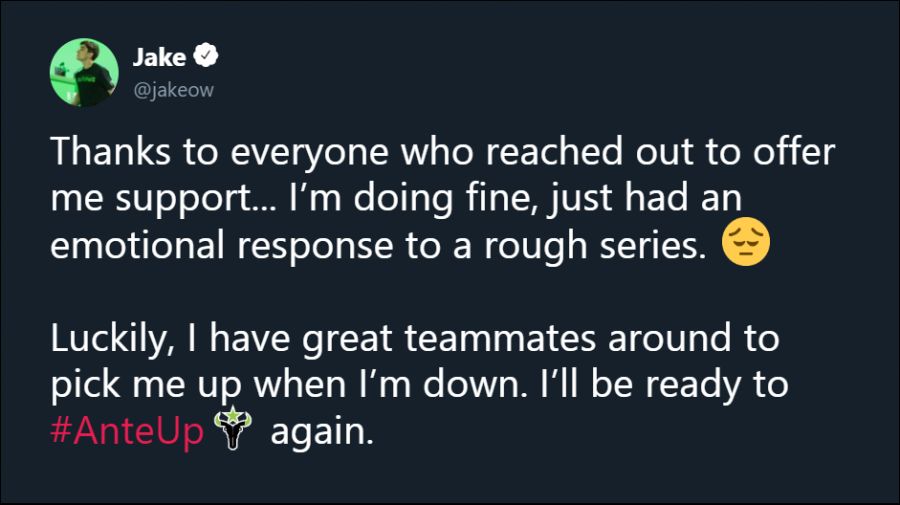
Task: Follow the red #AnteUp hashtag
Action: [127, 430]
